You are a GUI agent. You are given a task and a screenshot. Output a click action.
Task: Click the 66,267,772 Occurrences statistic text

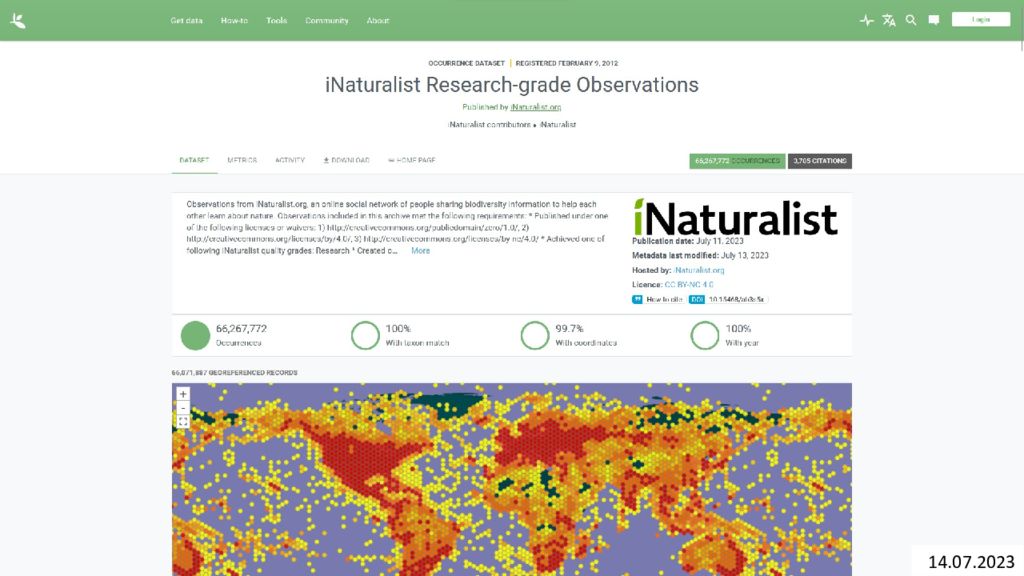241,335
